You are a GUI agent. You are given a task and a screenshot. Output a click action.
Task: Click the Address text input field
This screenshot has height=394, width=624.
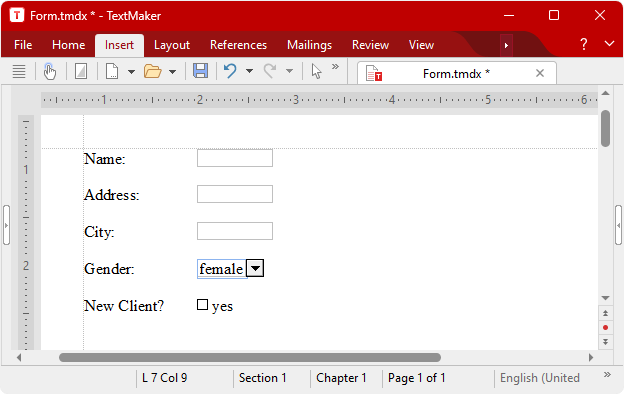click(235, 194)
